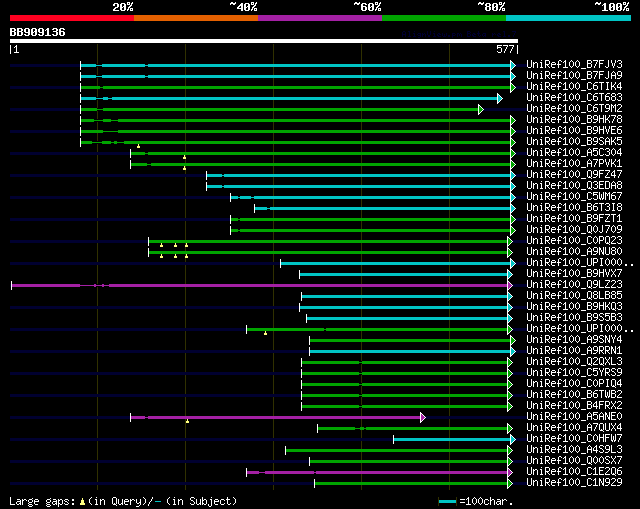Select the UniRef100_Q9FZ47 label

(x=574, y=175)
